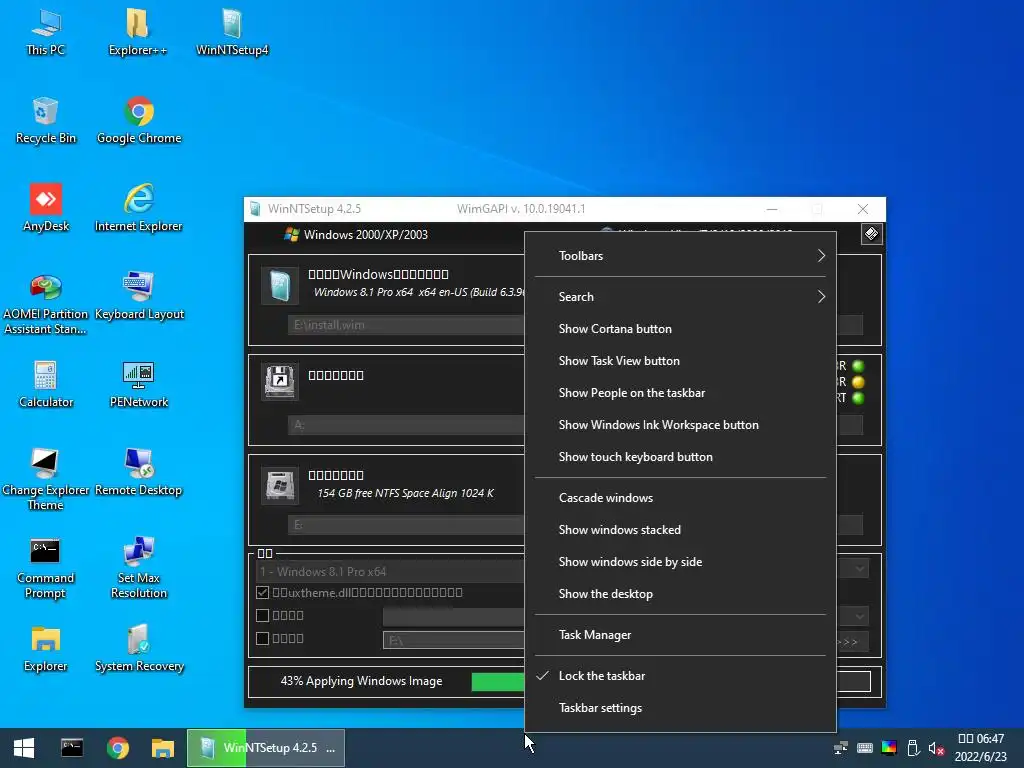Choose Cascade windows
The width and height of the screenshot is (1024, 768).
click(x=680, y=498)
